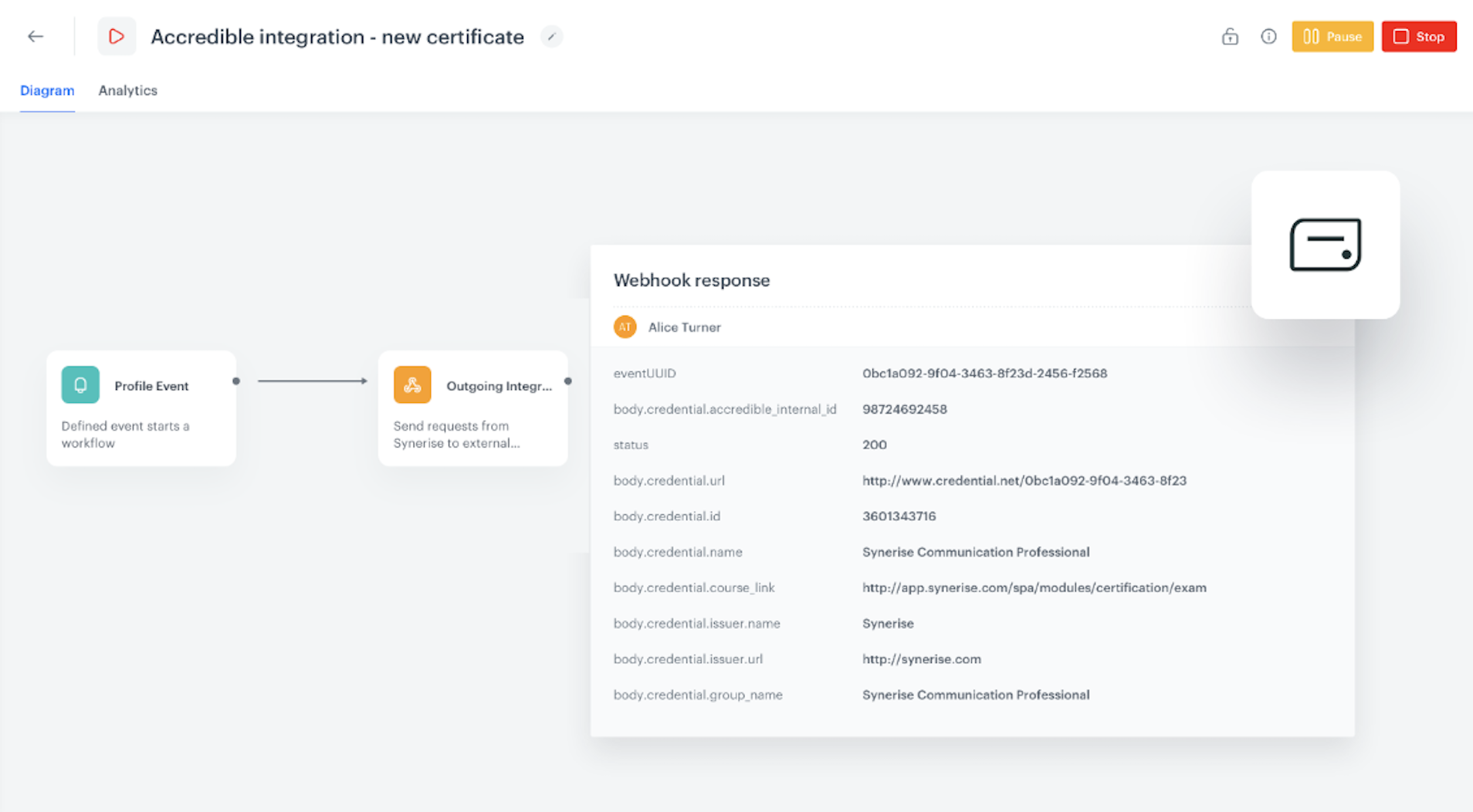1473x812 pixels.
Task: Pause the running workflow
Action: [x=1332, y=36]
